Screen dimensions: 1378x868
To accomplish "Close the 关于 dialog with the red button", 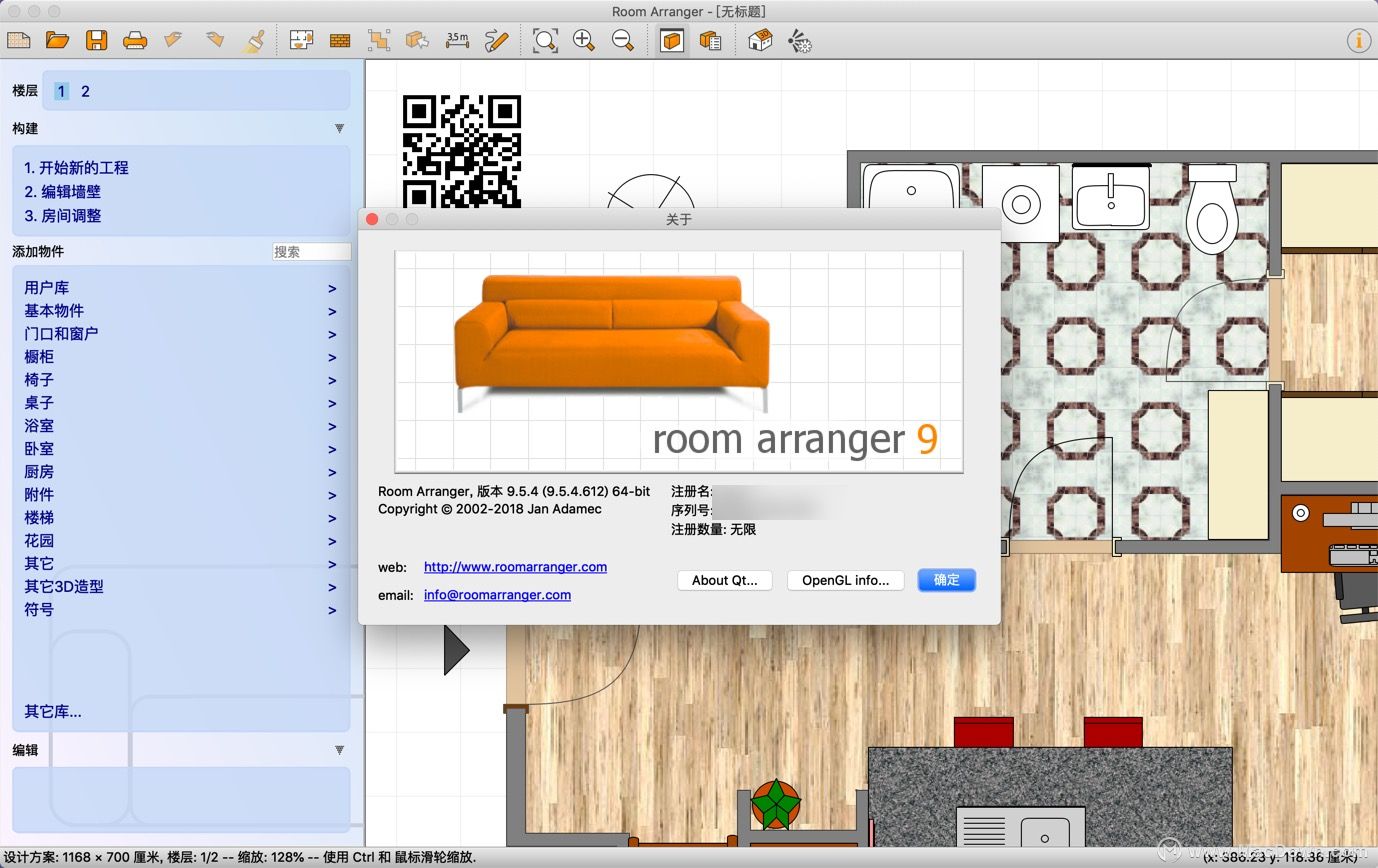I will click(372, 219).
